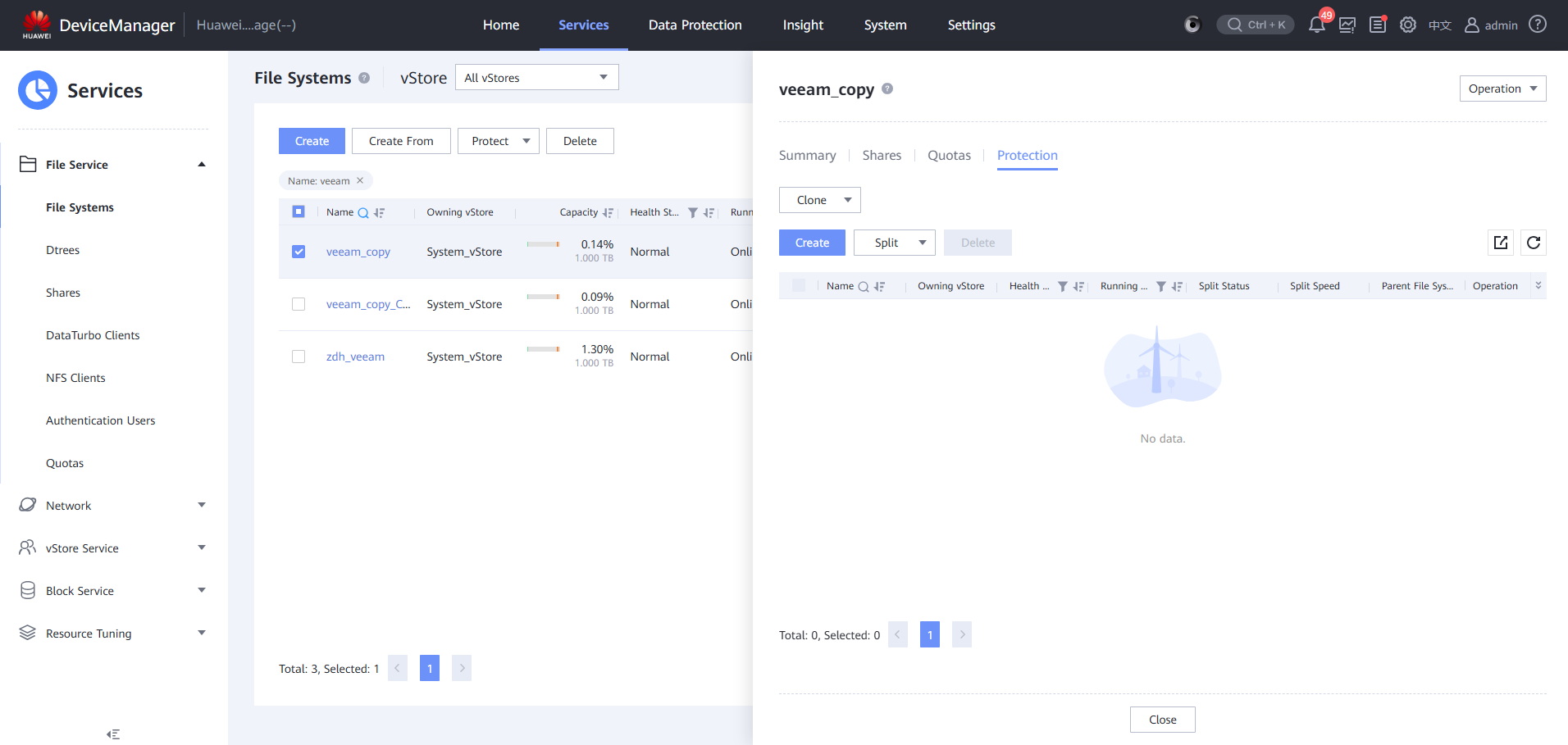
Task: Click the performance monitoring chart icon
Action: 1347,25
